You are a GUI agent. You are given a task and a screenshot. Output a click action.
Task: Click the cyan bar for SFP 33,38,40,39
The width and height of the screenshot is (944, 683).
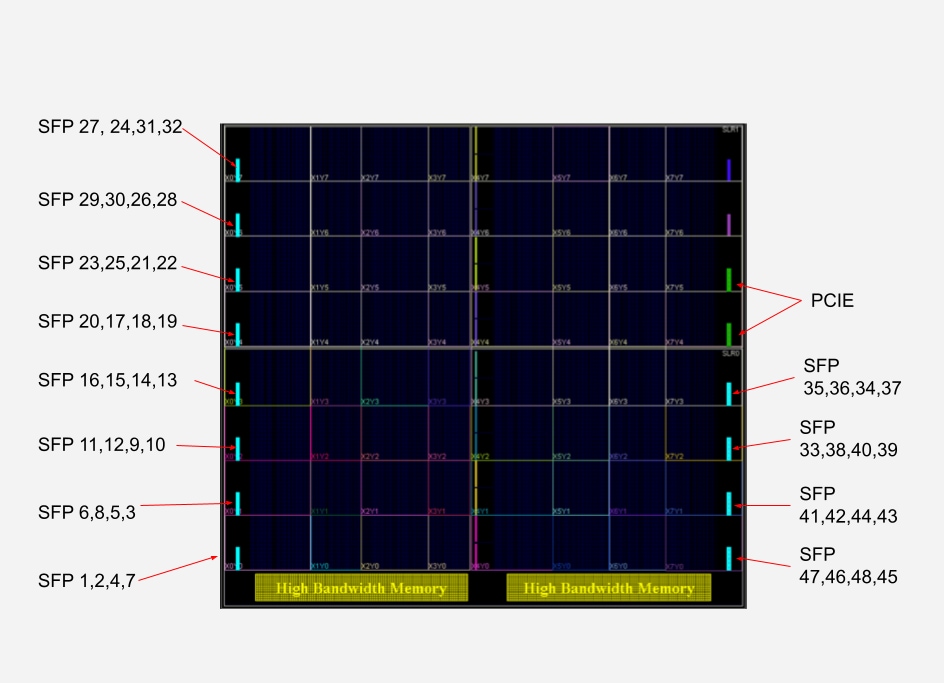tap(729, 449)
